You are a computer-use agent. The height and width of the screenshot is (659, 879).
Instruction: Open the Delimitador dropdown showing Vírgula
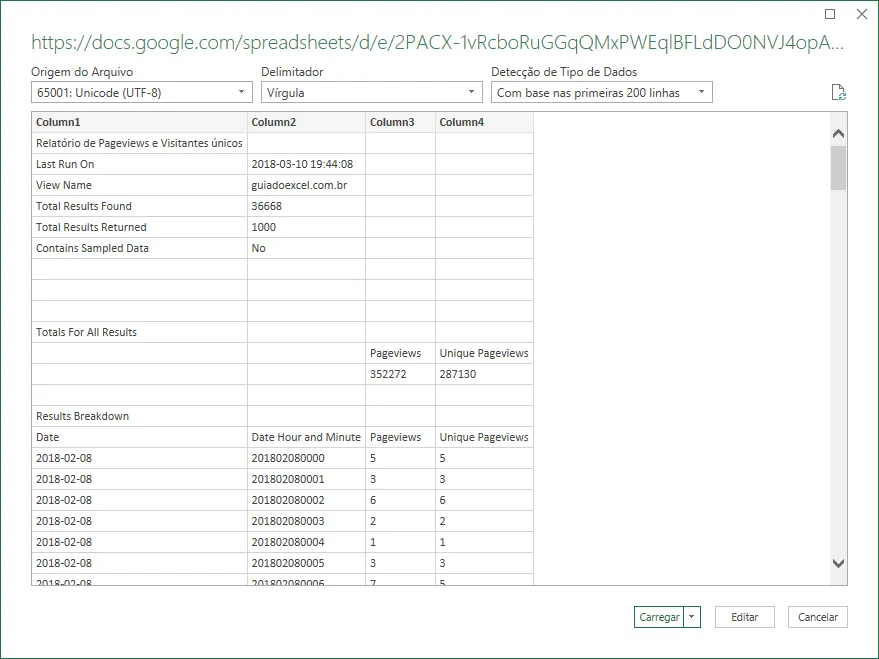tap(372, 92)
